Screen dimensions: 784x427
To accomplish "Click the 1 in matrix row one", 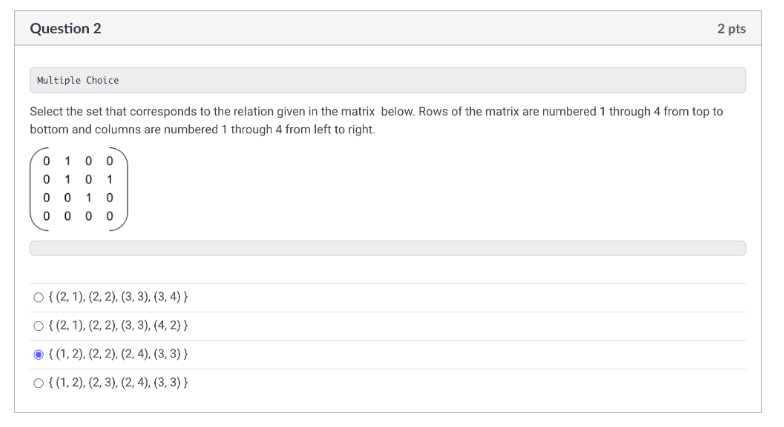I will click(x=67, y=160).
